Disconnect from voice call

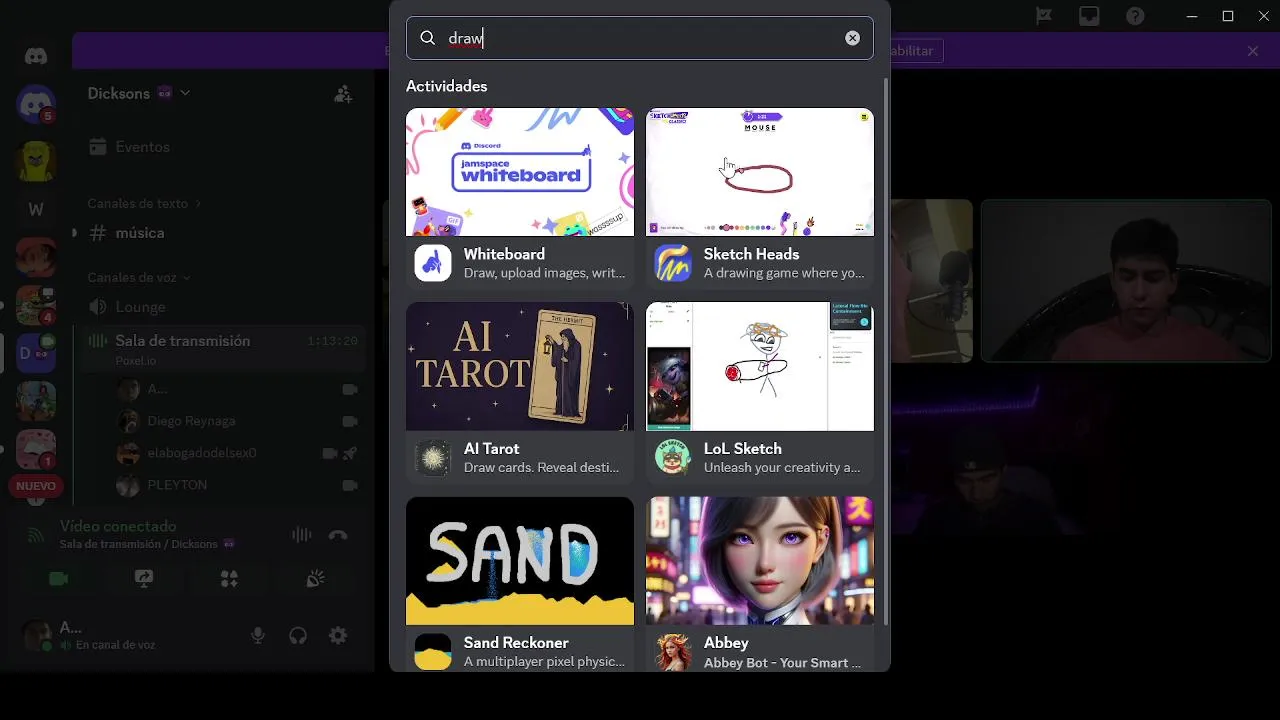tap(338, 535)
